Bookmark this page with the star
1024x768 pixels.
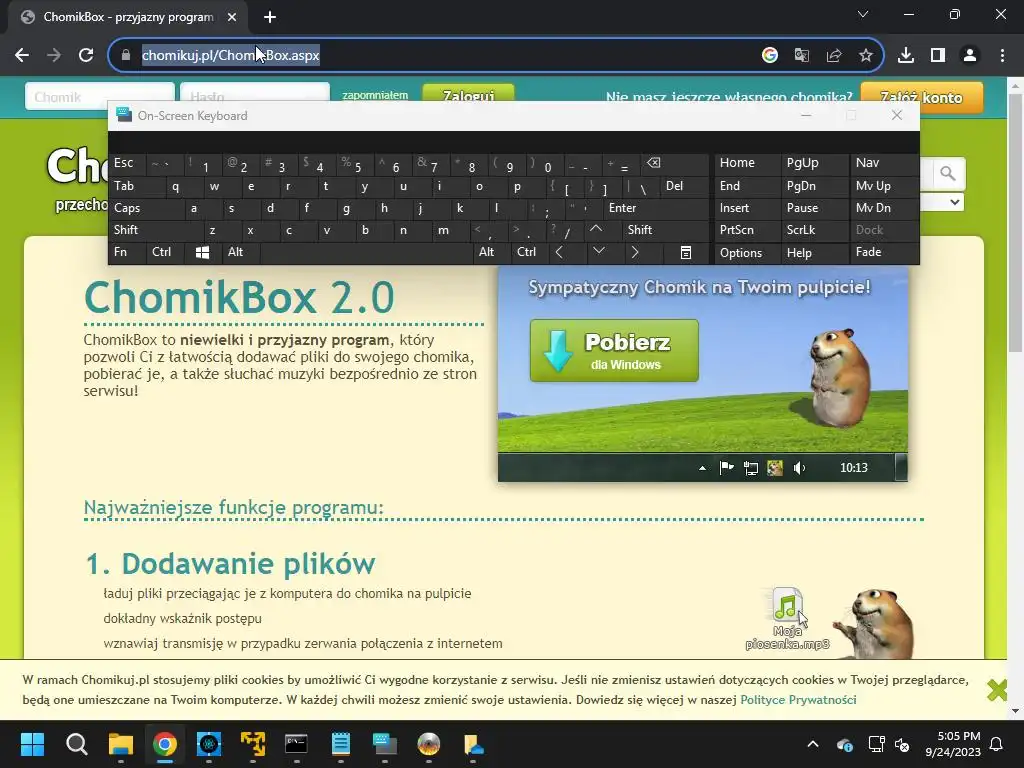[x=865, y=56]
